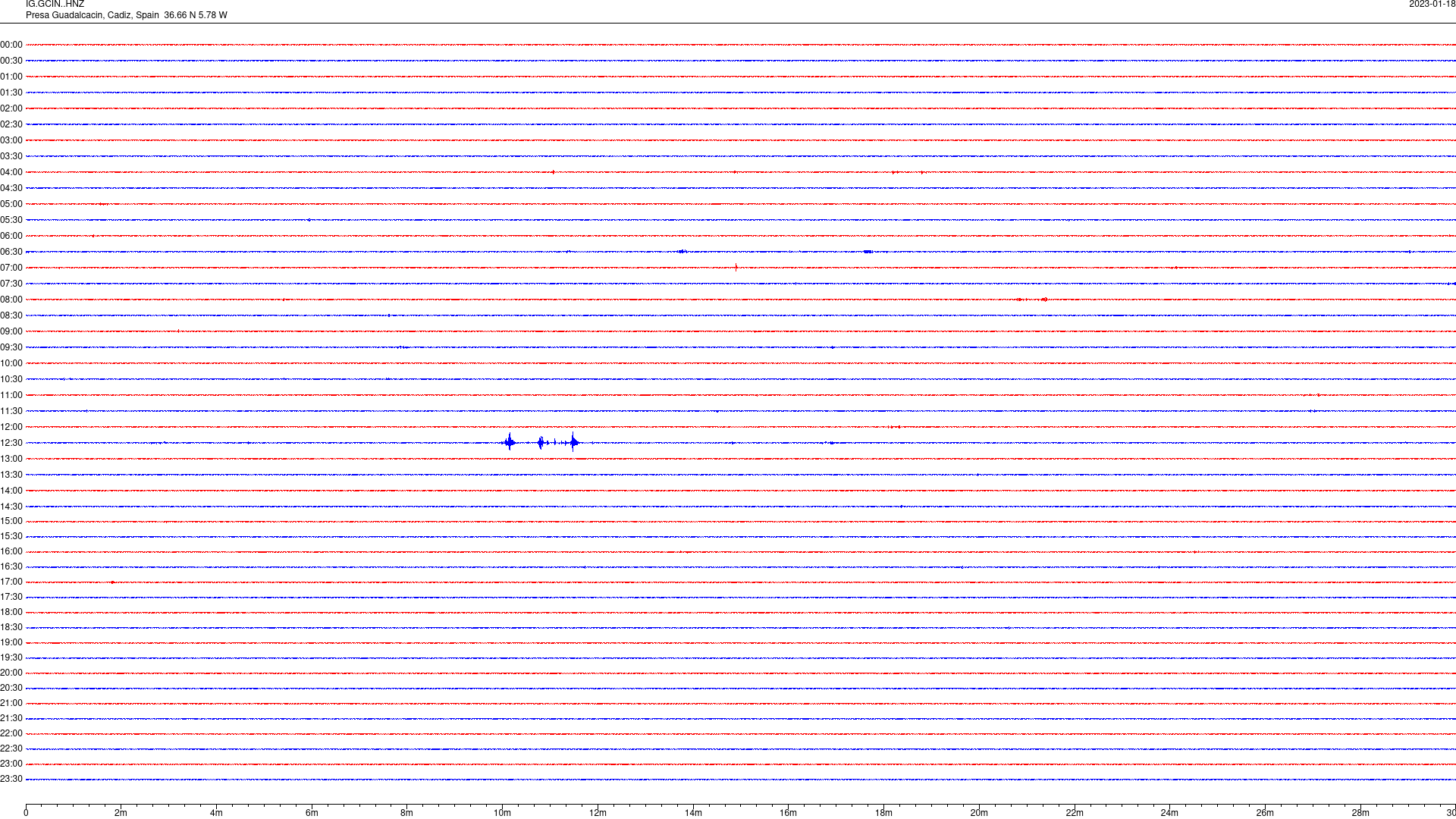Click the 16:30 time row label
The image size is (1456, 819).
[11, 566]
